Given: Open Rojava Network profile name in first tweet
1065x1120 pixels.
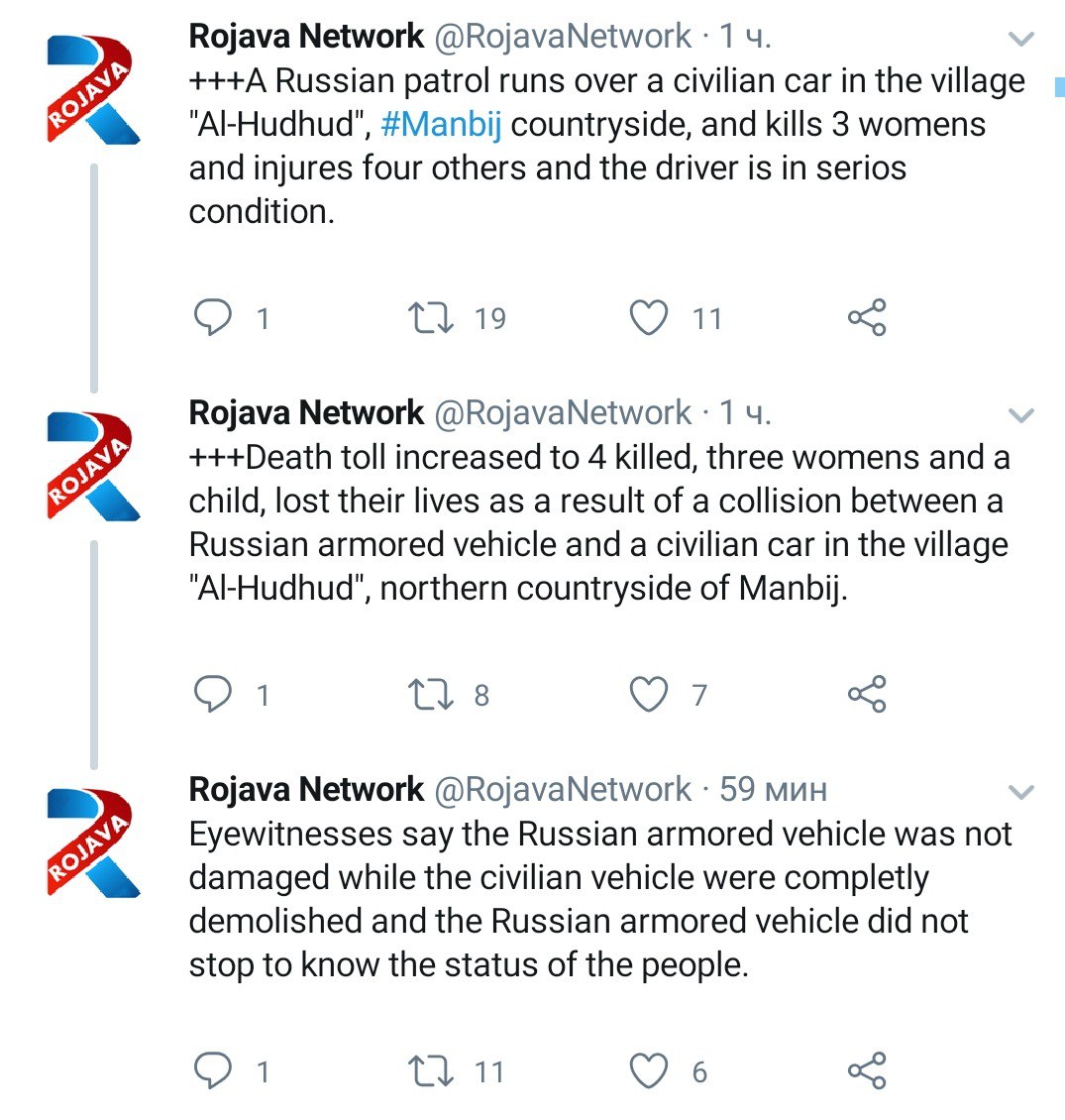Looking at the screenshot, I should coord(306,37).
